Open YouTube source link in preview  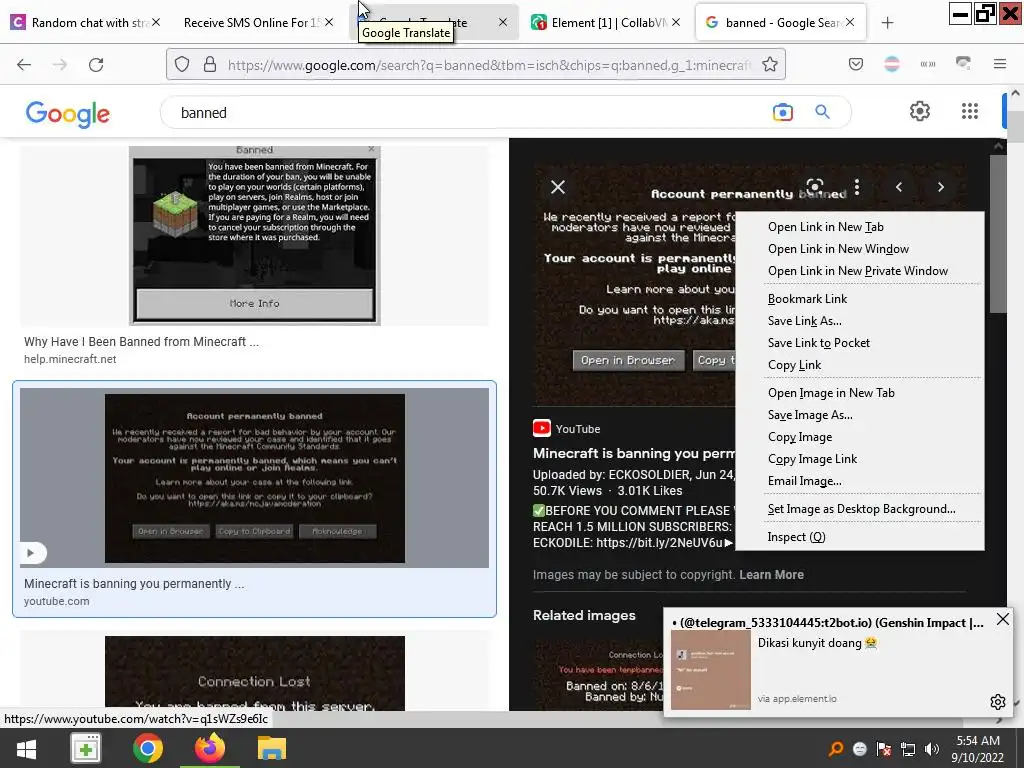(x=566, y=429)
